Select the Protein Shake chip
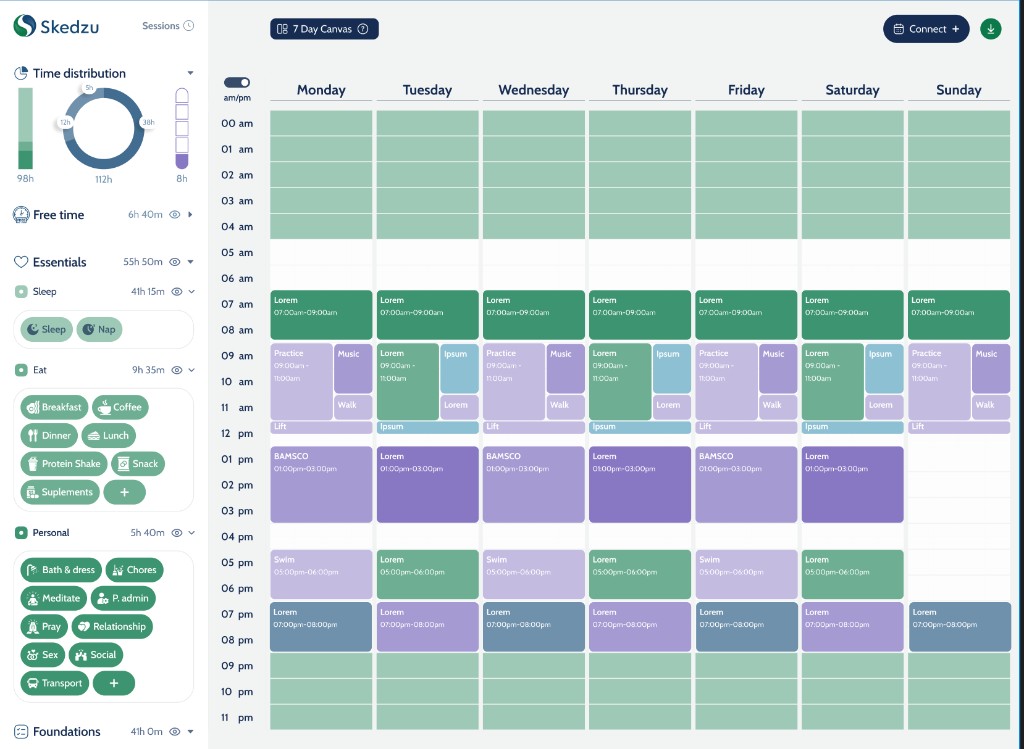Viewport: 1024px width, 749px height. click(x=64, y=464)
